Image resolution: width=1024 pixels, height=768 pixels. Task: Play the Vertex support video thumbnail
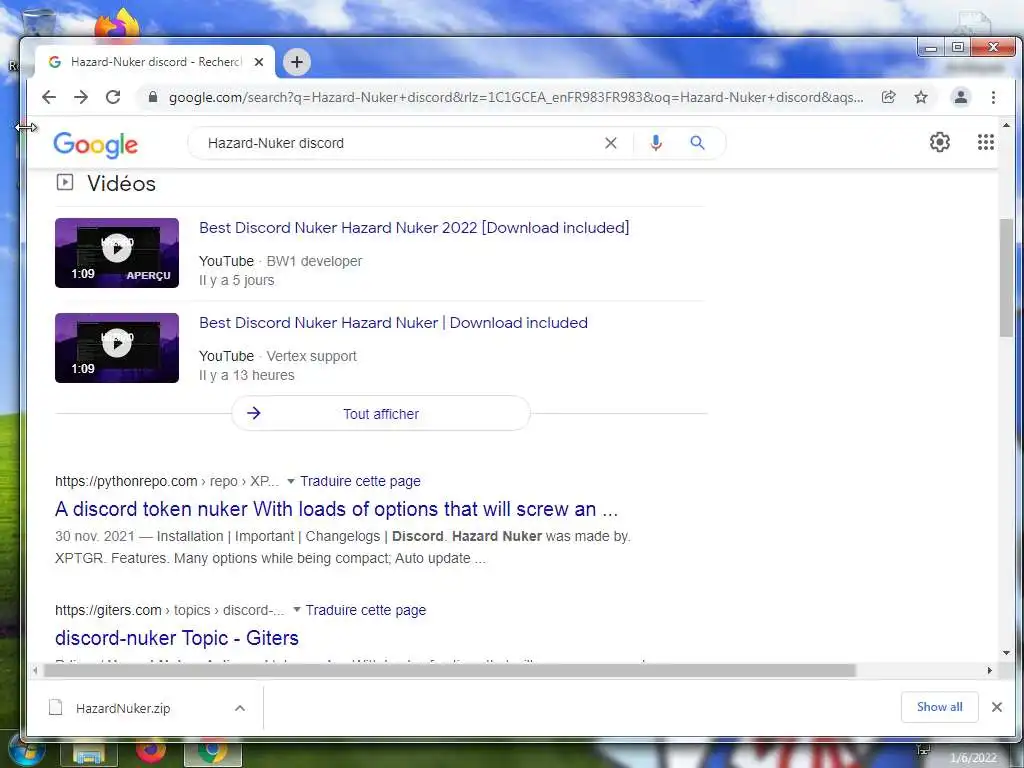(x=117, y=348)
